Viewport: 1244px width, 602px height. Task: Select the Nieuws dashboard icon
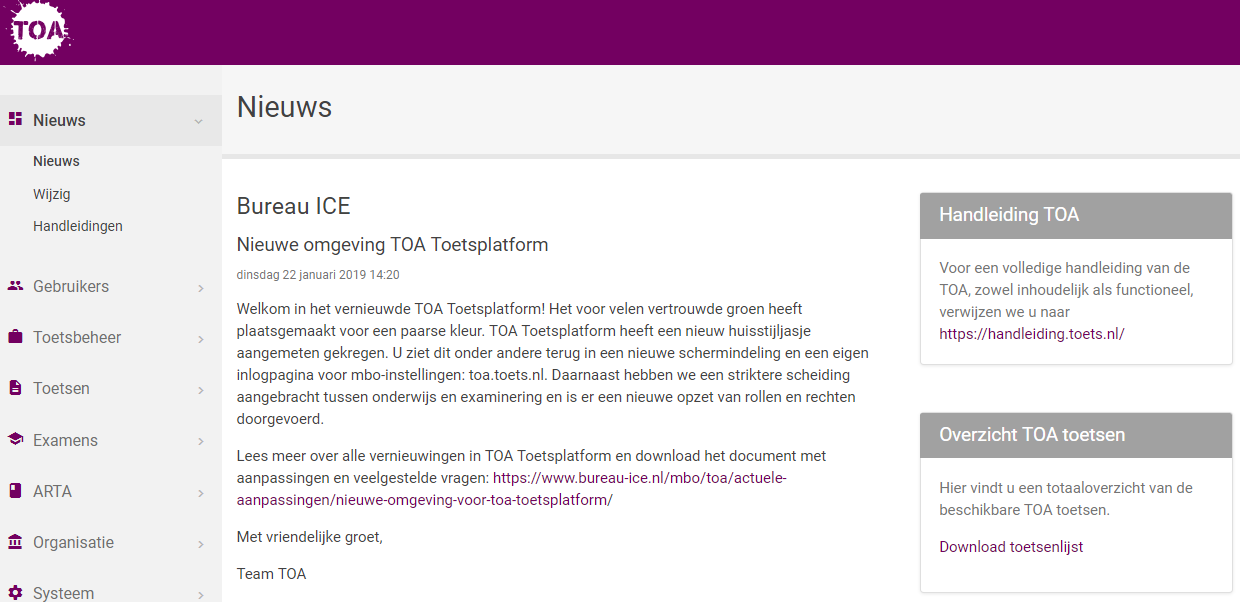pyautogui.click(x=14, y=119)
